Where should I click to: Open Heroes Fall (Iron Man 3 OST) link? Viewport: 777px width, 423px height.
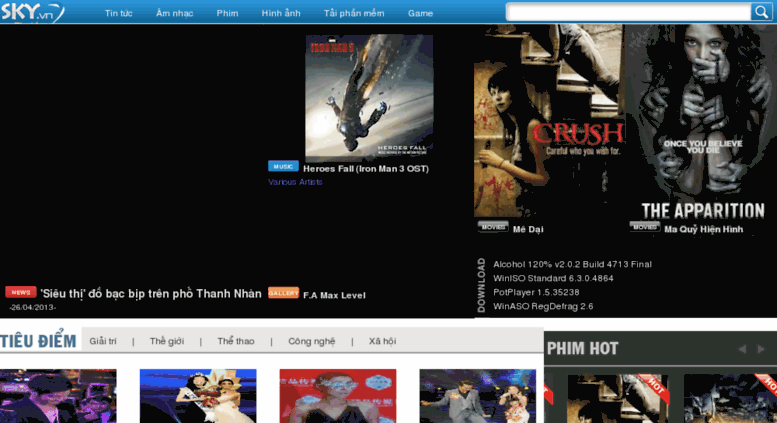[x=366, y=169]
